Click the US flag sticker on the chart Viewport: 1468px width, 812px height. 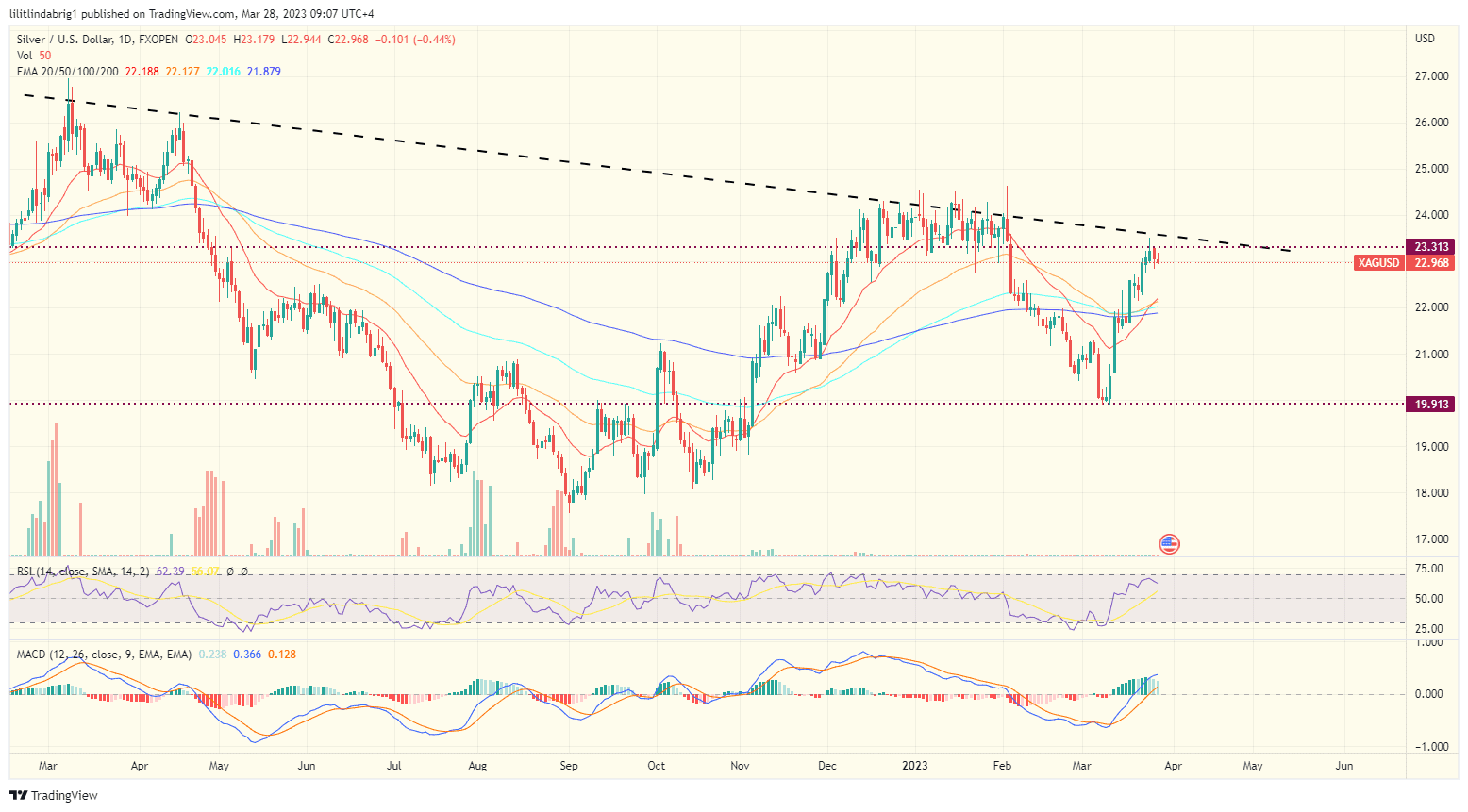pos(1169,544)
